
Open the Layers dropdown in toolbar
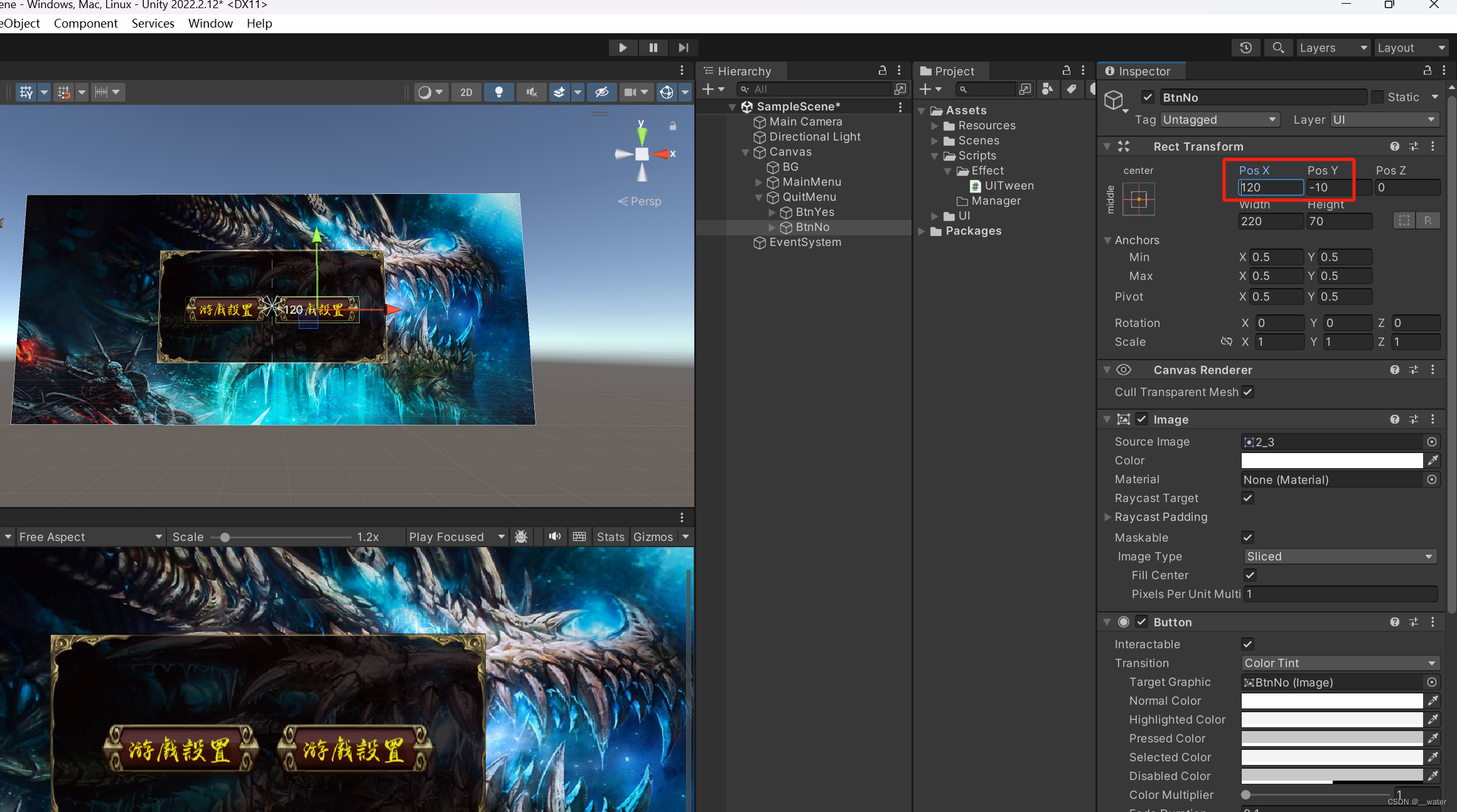point(1333,48)
